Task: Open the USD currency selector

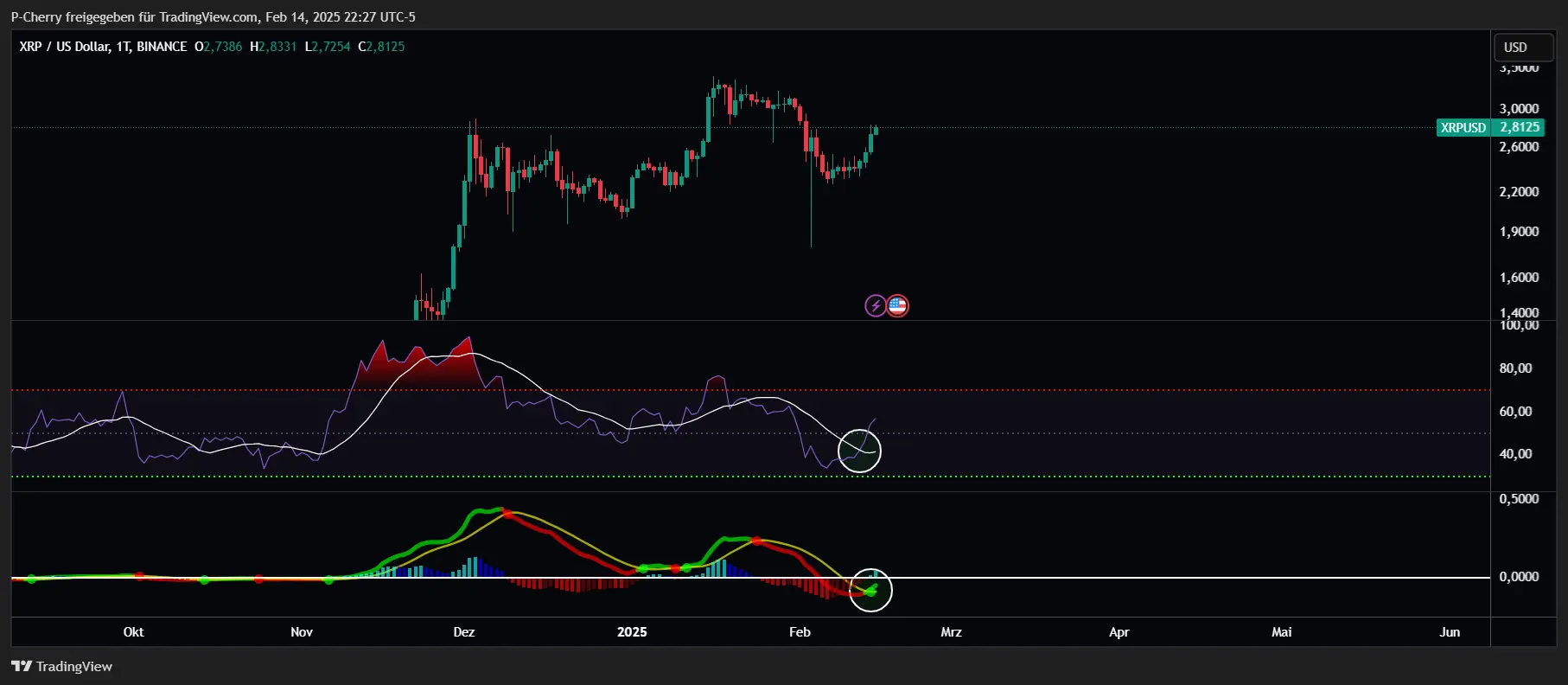Action: coord(1524,47)
